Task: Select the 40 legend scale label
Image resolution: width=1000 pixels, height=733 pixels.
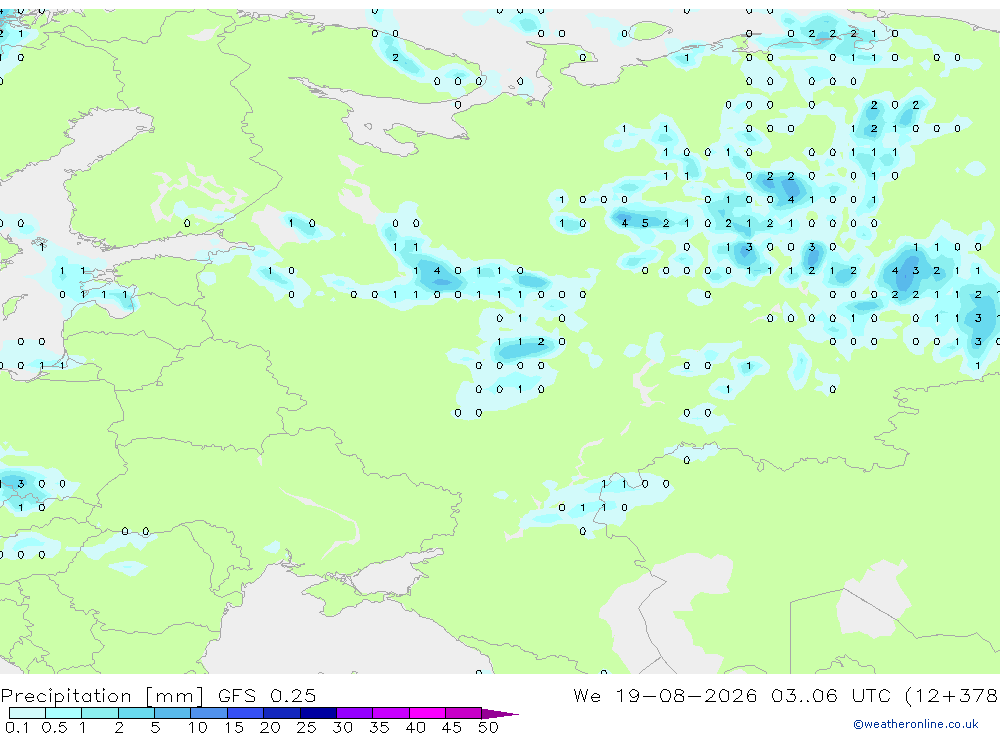Action: [415, 727]
